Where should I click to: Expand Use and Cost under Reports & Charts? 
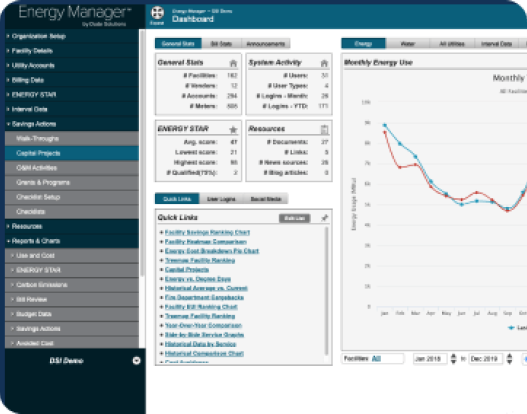click(x=72, y=255)
